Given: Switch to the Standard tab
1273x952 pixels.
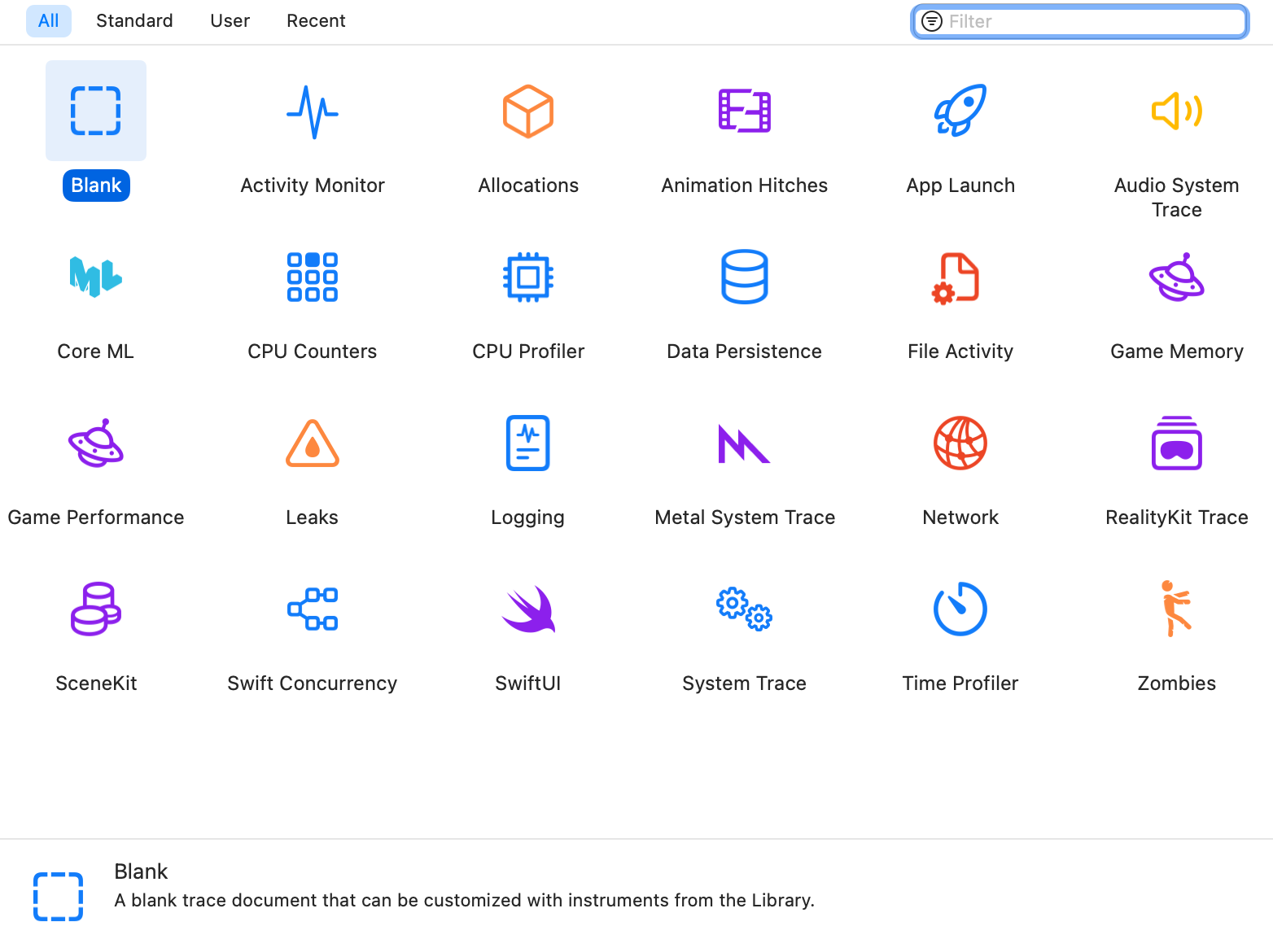Looking at the screenshot, I should pos(134,21).
